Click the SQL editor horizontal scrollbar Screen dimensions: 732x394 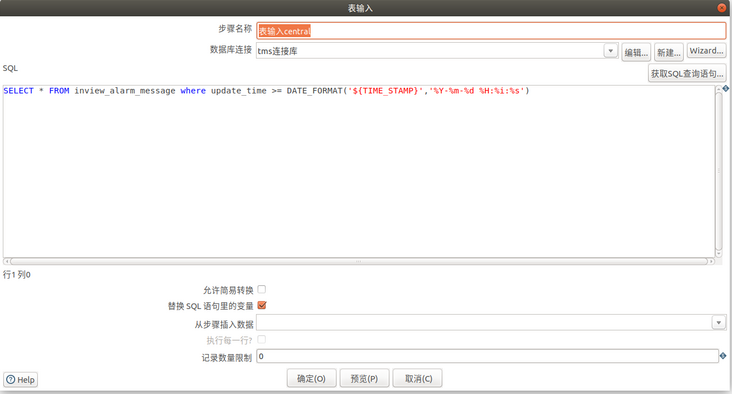359,261
